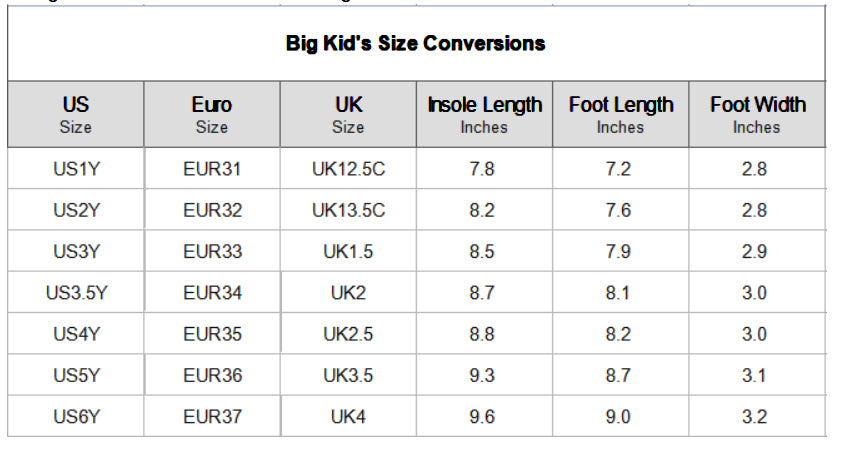Click the UK3.5 cell
Screen dimensions: 841x454
click(348, 376)
